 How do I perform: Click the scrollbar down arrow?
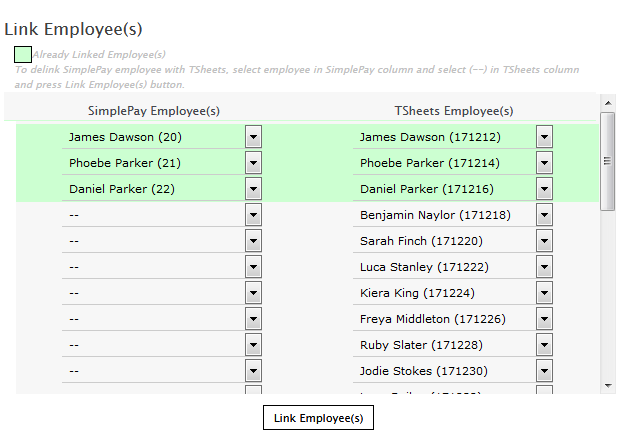[607, 386]
